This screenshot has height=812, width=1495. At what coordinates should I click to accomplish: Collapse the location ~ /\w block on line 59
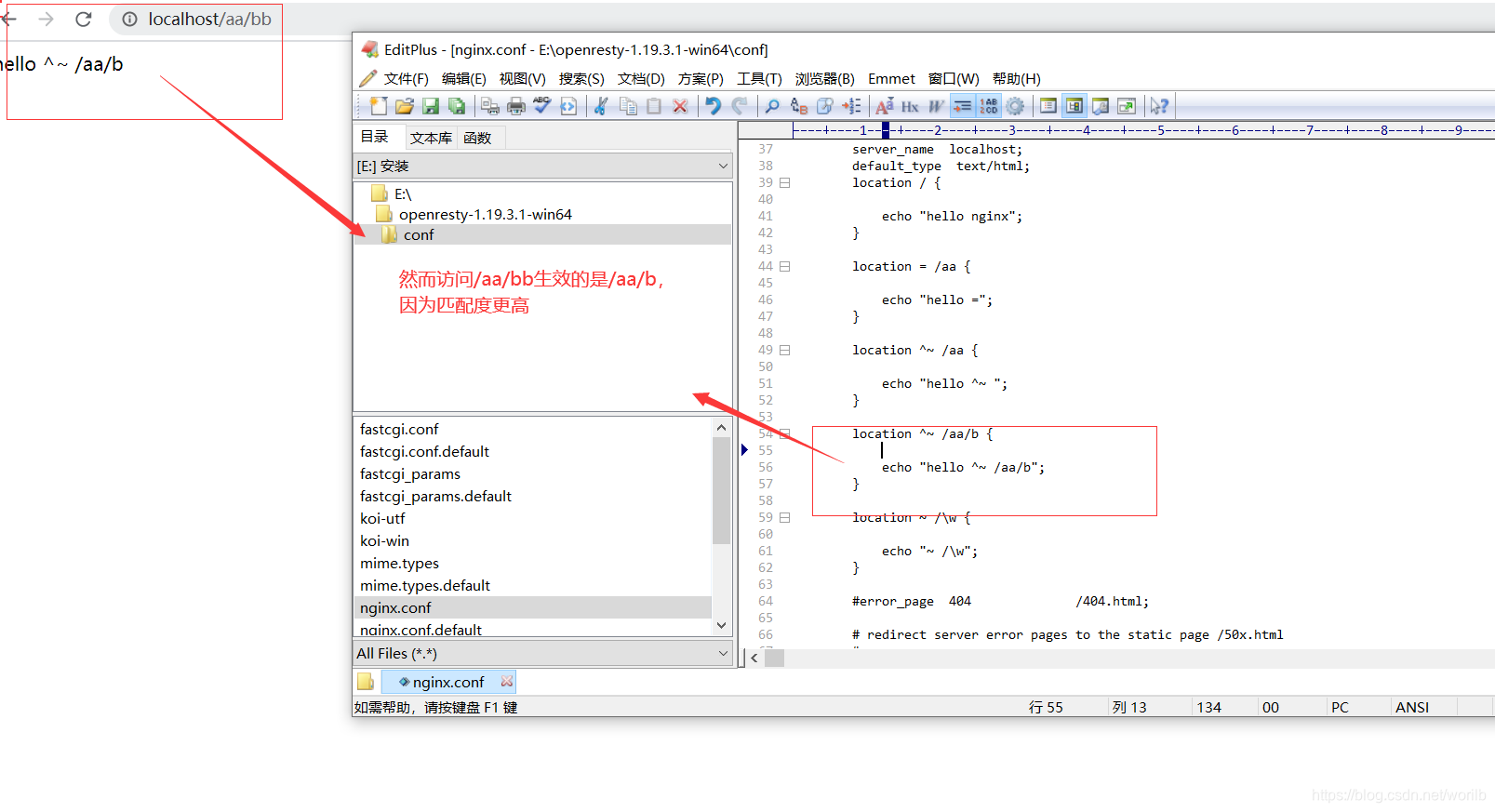pos(785,517)
